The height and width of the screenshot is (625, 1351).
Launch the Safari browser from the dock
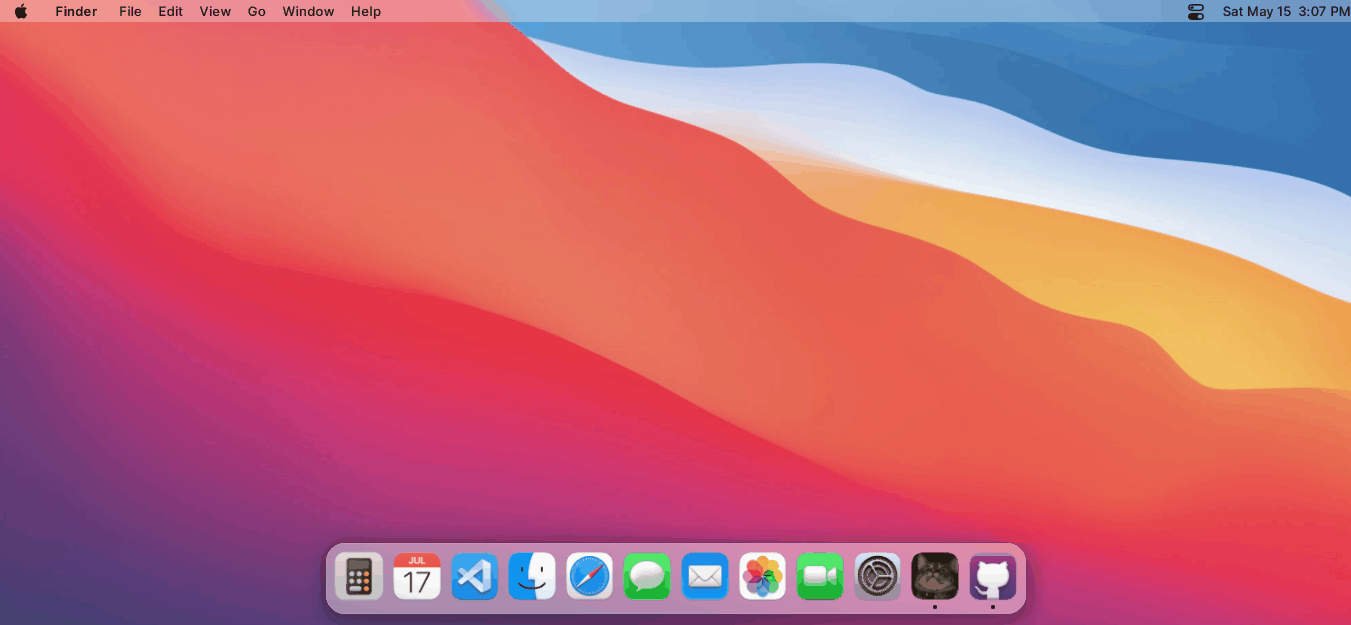tap(590, 577)
